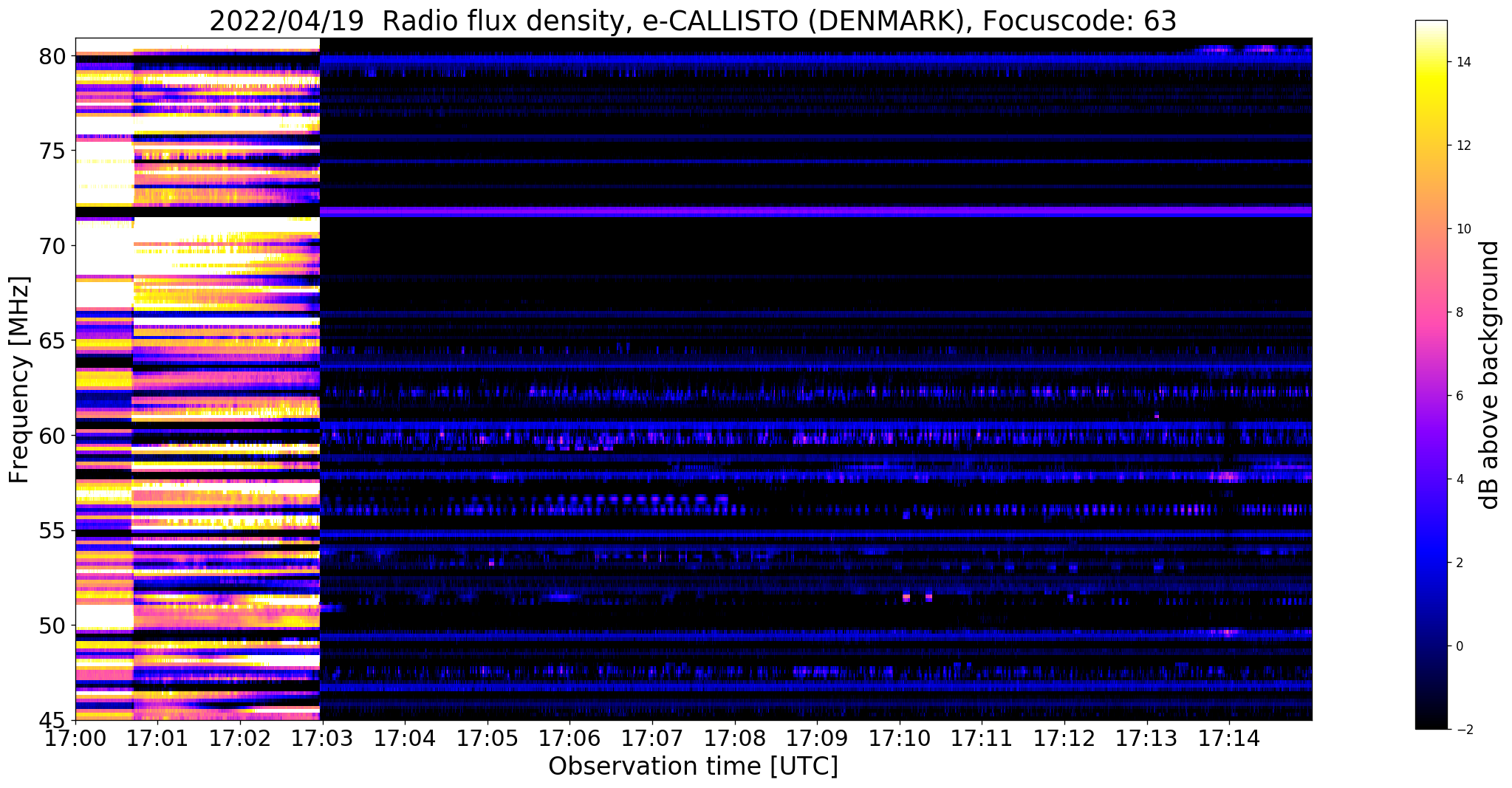
Task: Select the 17:14 time tick label
Action: [1229, 739]
